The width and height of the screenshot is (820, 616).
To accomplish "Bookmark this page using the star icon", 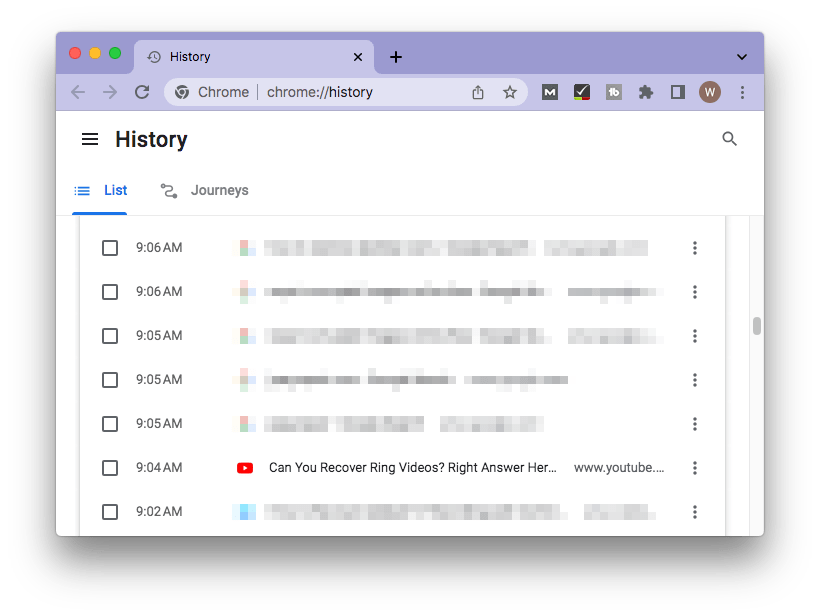I will 510,91.
